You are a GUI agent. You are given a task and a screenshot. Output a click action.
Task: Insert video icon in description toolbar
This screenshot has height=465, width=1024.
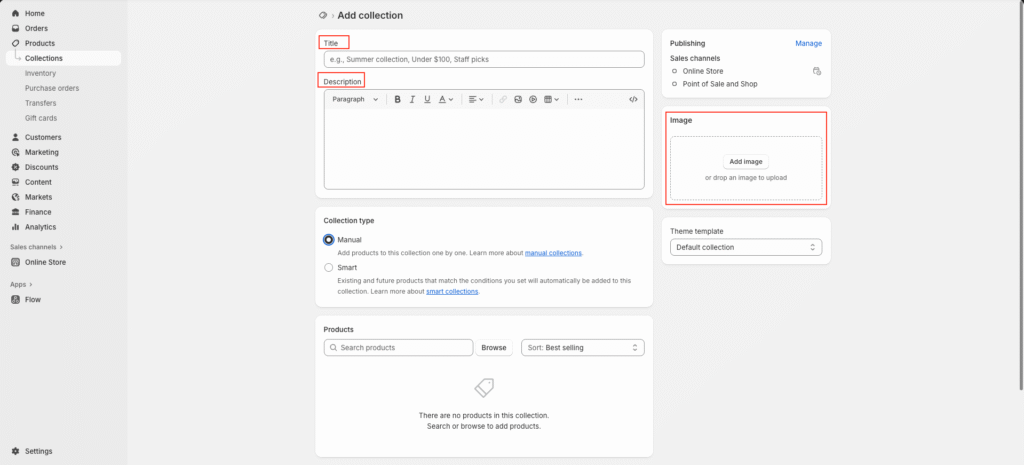533,99
